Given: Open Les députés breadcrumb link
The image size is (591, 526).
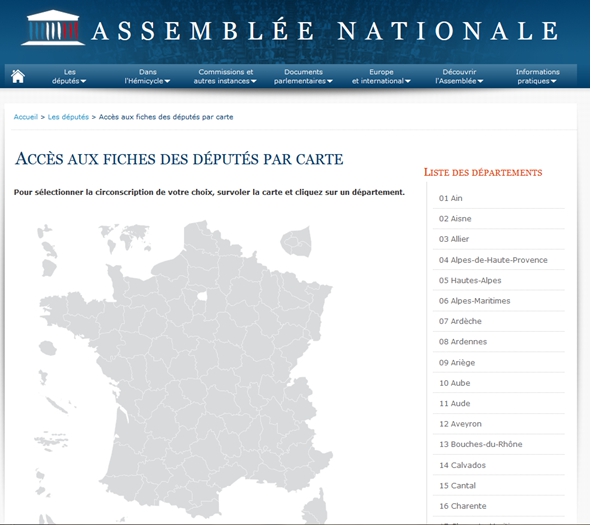Looking at the screenshot, I should [68, 117].
